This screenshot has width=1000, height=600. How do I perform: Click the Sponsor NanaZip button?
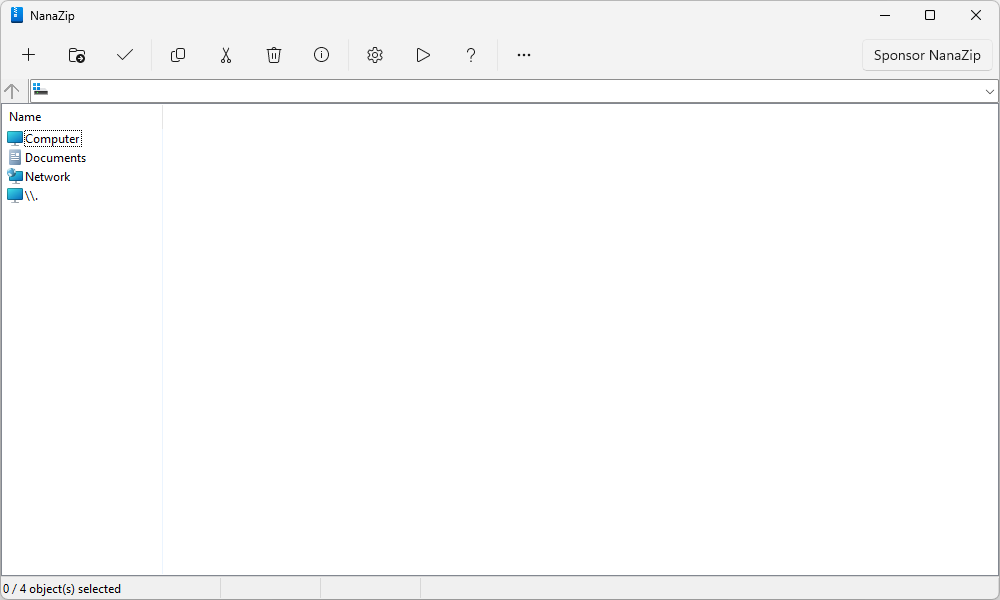(x=927, y=55)
